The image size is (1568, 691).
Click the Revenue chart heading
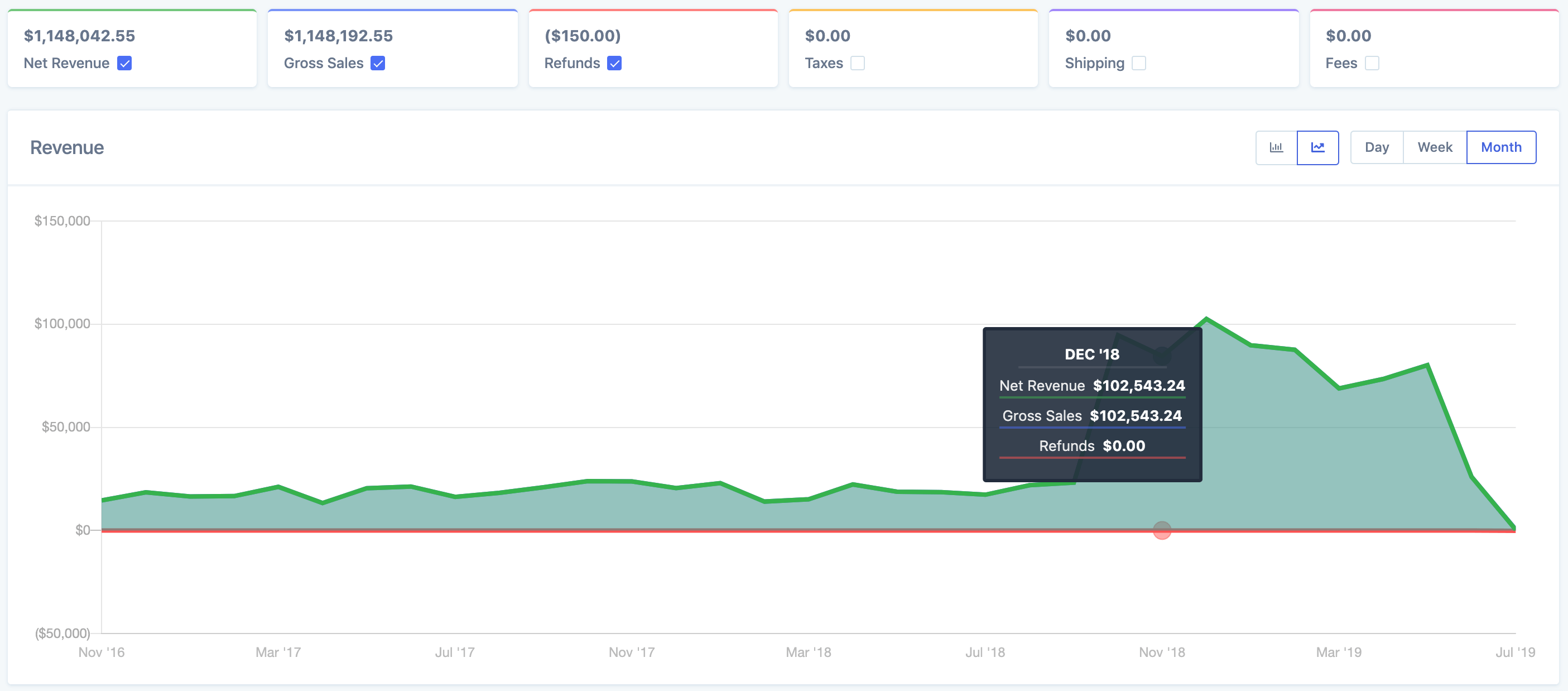(67, 147)
